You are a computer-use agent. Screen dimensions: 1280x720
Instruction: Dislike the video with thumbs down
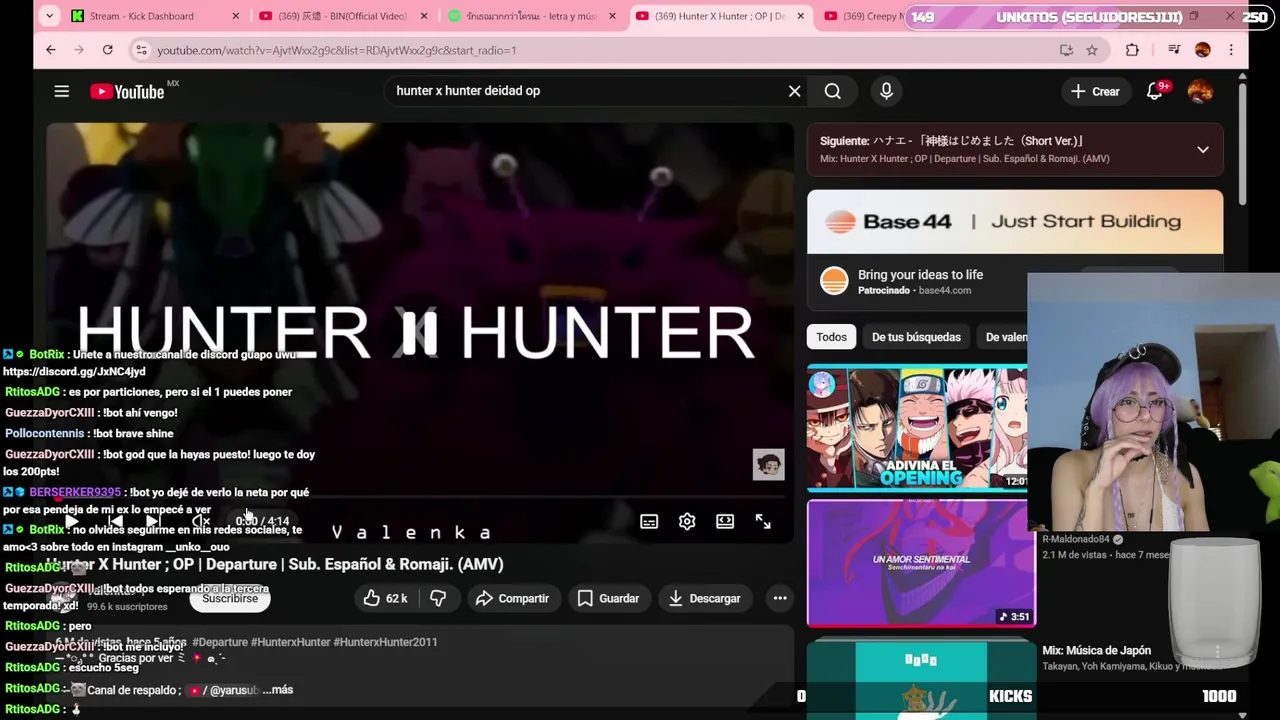click(438, 598)
